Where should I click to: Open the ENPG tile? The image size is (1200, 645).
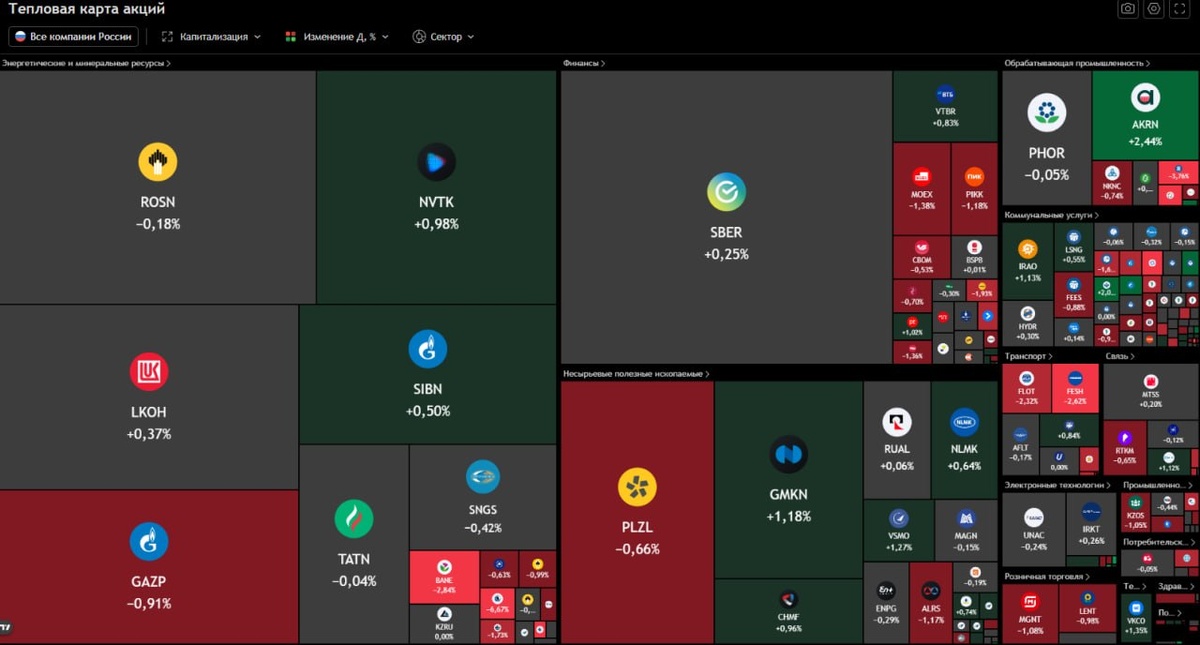(886, 603)
